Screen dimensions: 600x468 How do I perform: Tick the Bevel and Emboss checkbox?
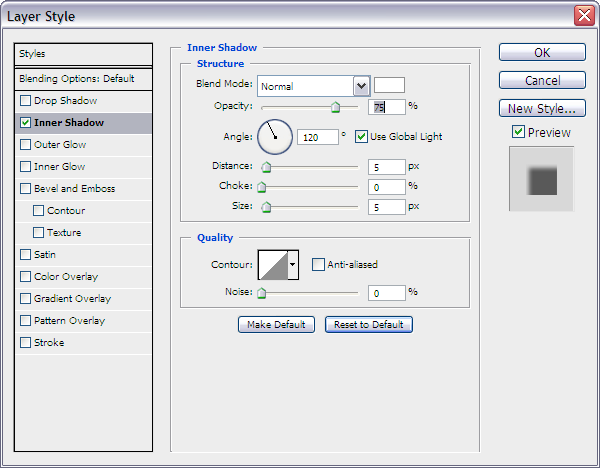pos(25,189)
